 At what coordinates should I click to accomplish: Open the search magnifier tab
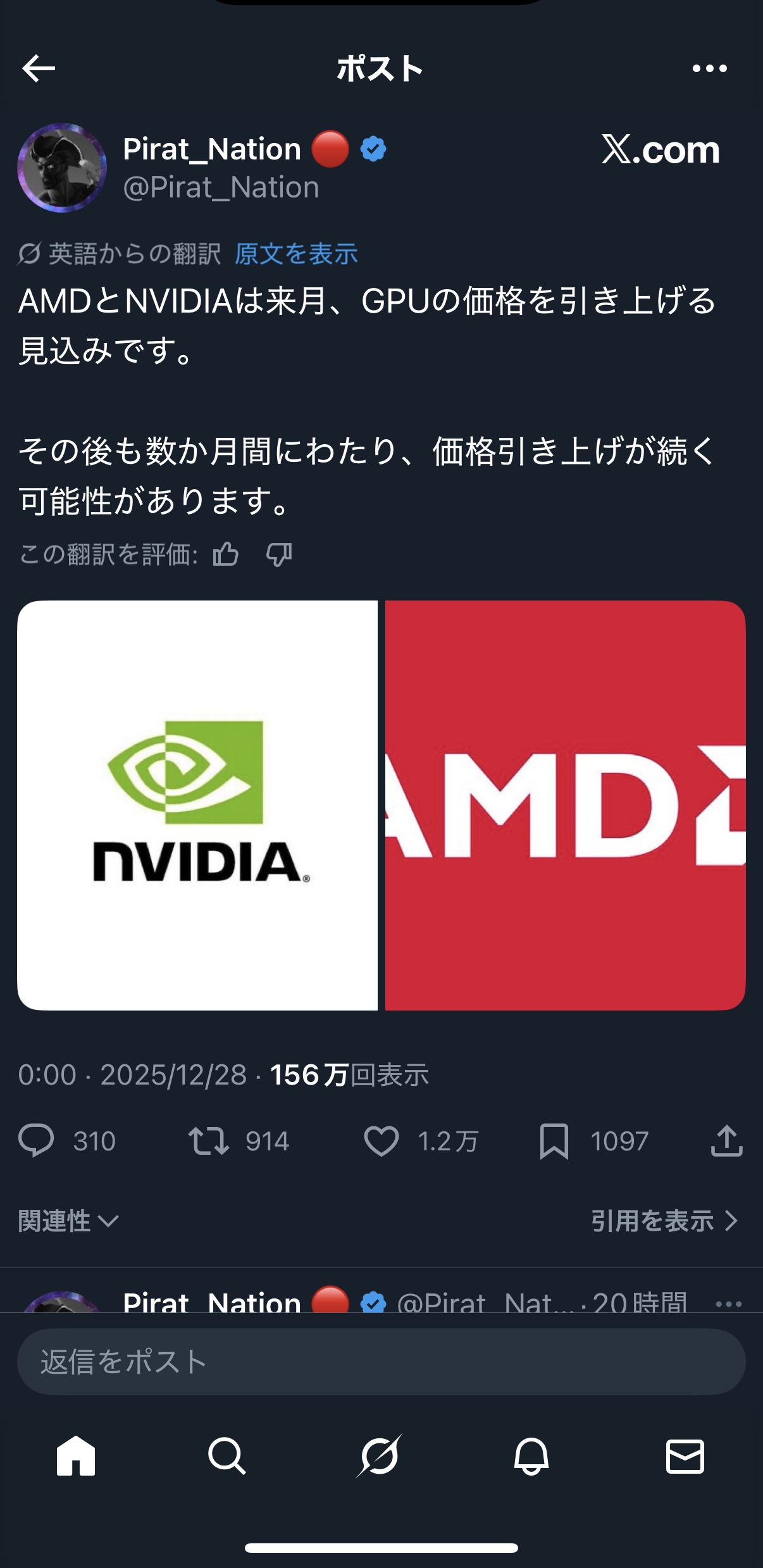[x=226, y=1456]
